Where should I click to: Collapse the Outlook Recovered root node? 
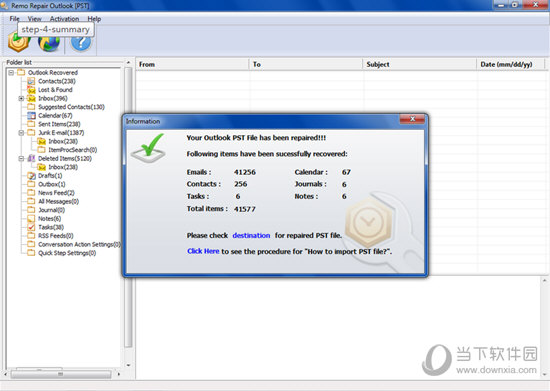(11, 73)
